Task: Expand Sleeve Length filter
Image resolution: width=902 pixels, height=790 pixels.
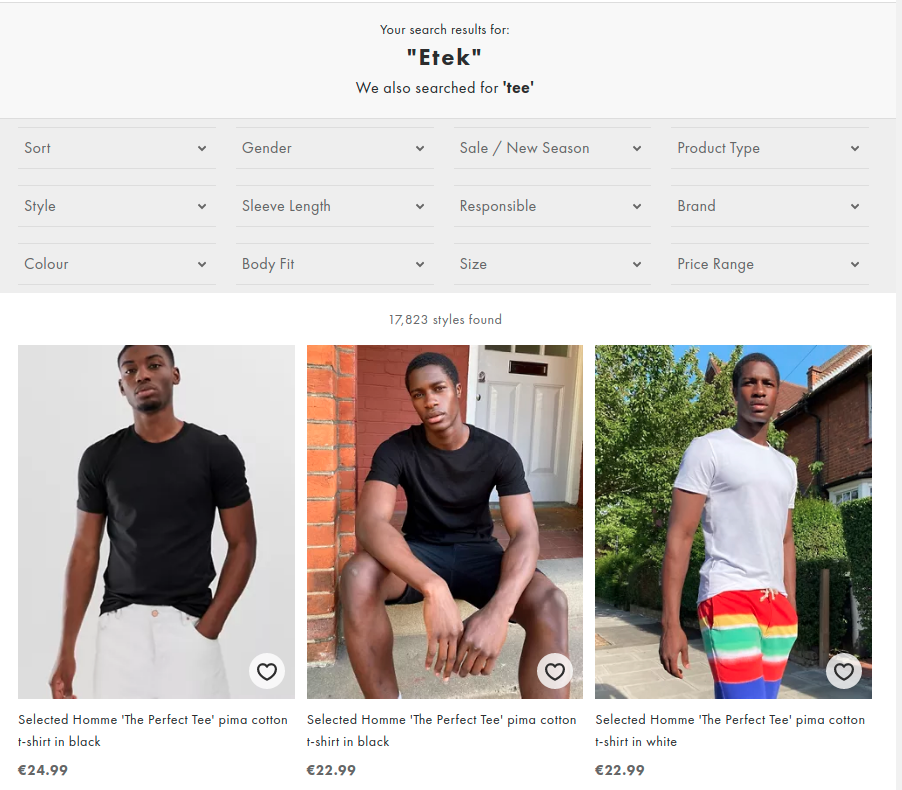Action: pos(335,206)
